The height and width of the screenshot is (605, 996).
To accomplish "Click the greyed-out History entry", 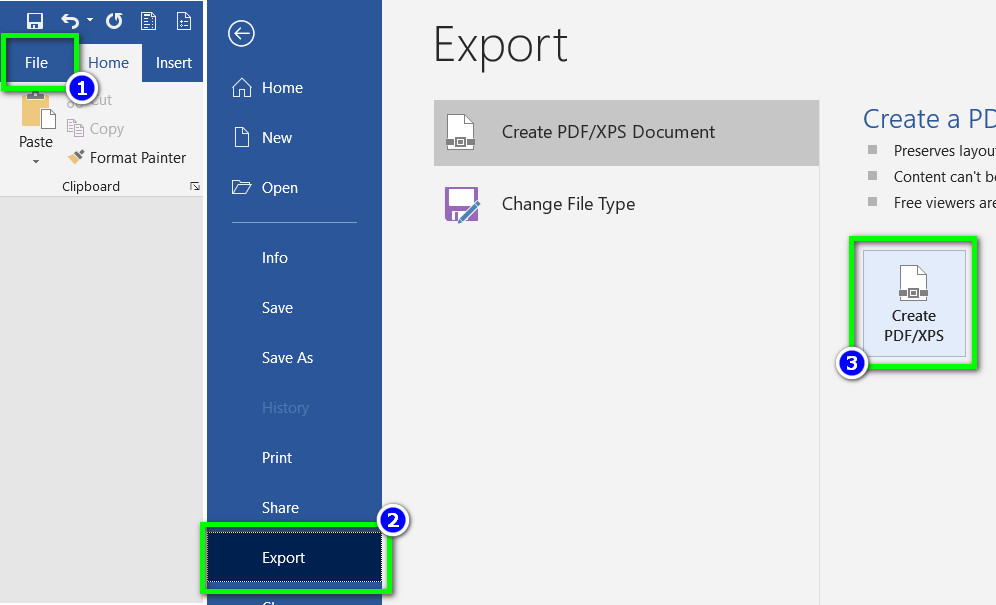I will [294, 407].
